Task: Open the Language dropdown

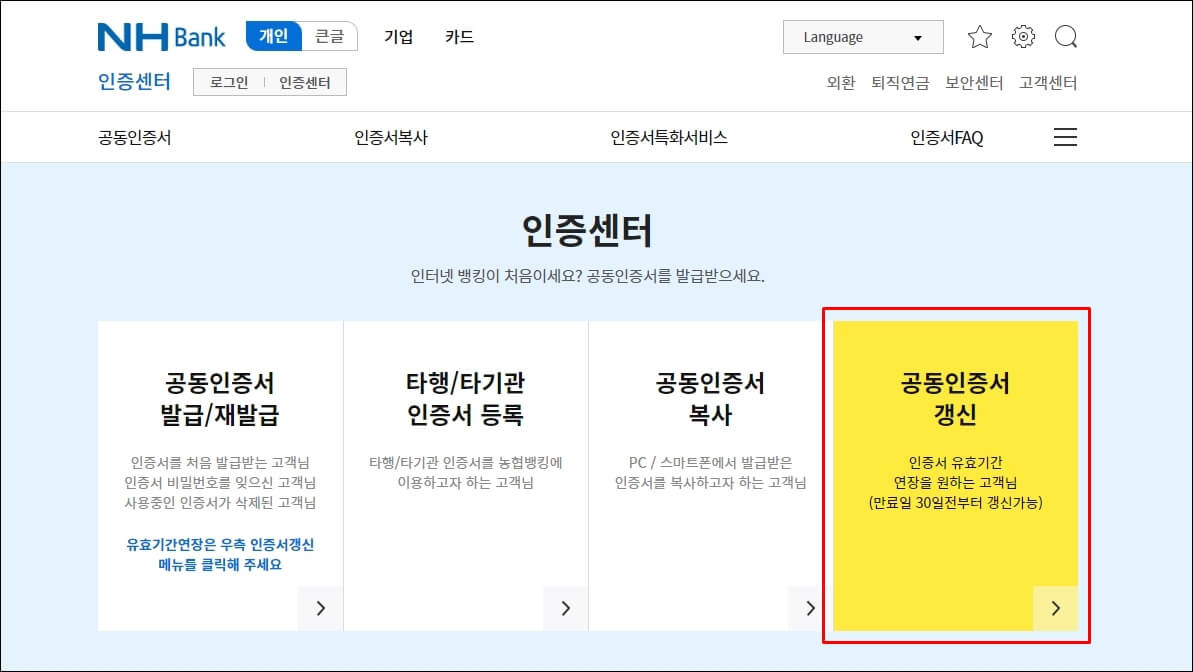Action: pyautogui.click(x=862, y=36)
